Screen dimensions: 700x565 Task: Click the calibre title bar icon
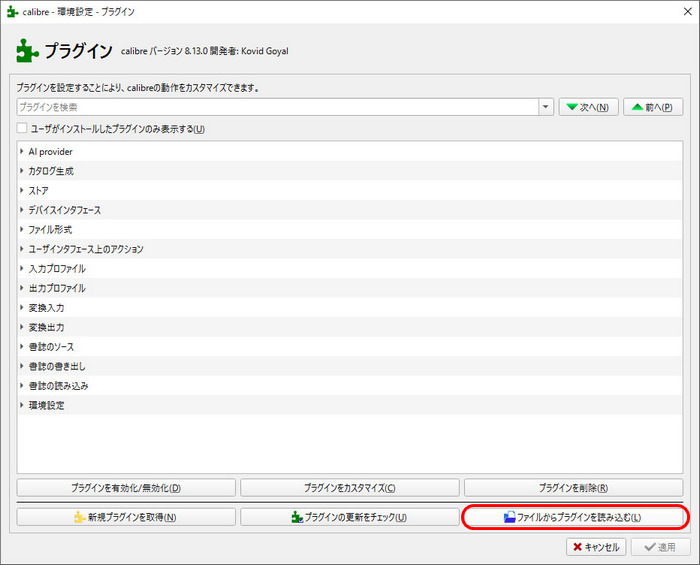coord(12,12)
